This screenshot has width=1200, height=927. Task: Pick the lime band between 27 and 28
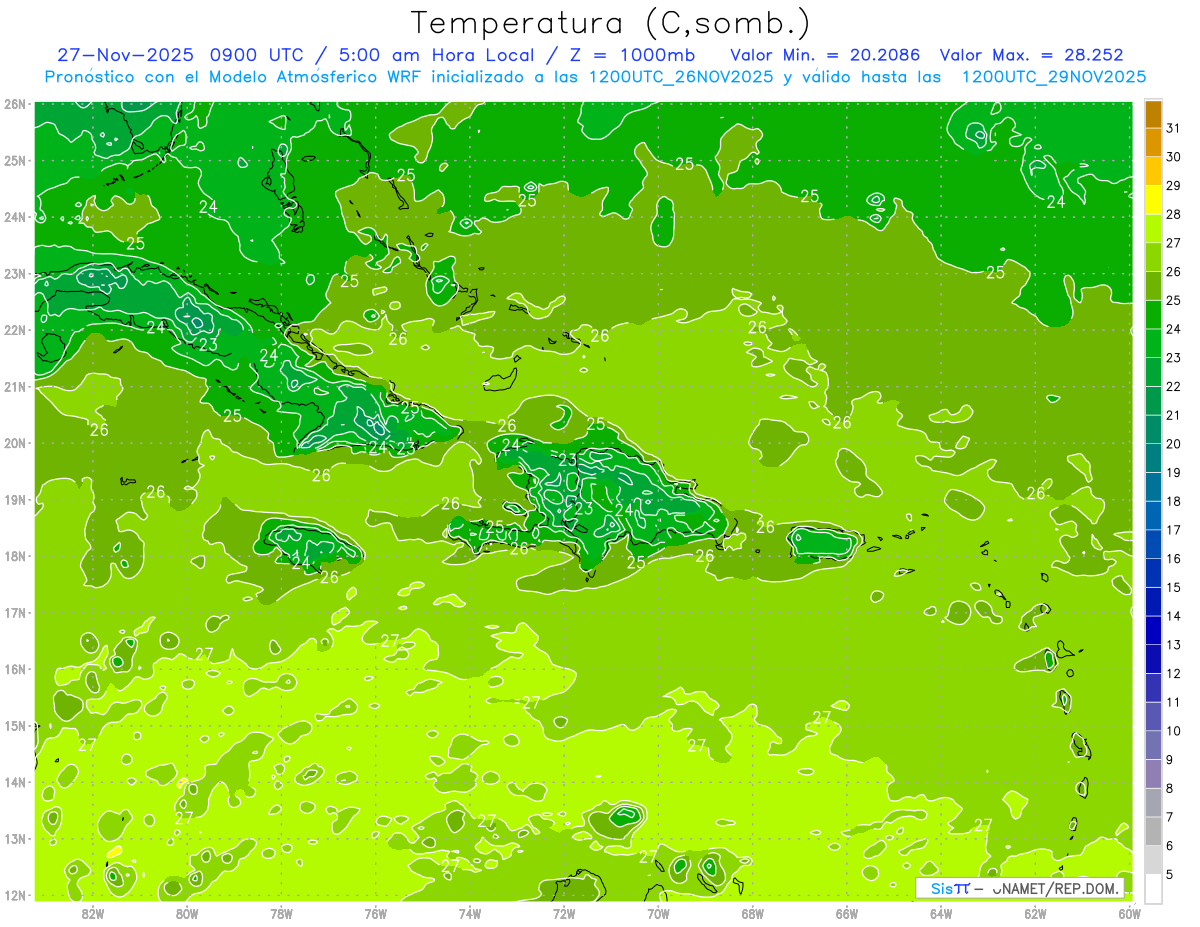tap(1153, 228)
